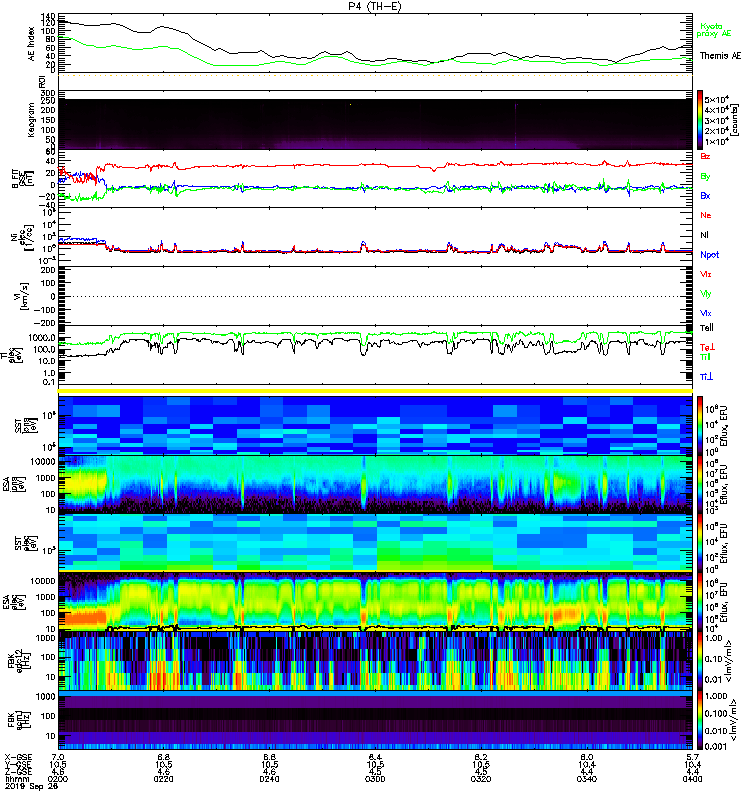Click the ESA ions Eflux color bar
750x800 pixels.
[700, 484]
